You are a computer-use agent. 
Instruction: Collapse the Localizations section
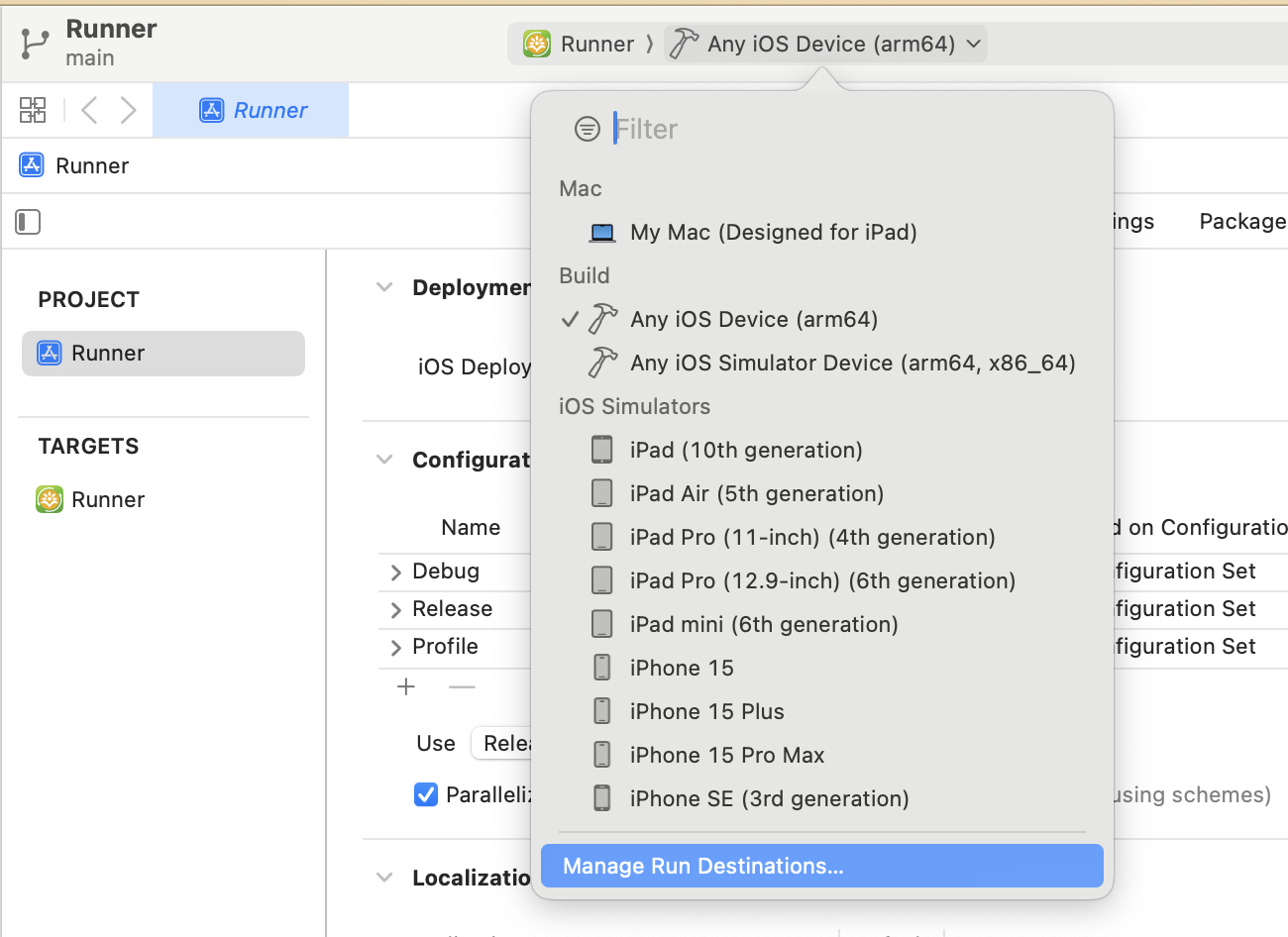(x=384, y=878)
